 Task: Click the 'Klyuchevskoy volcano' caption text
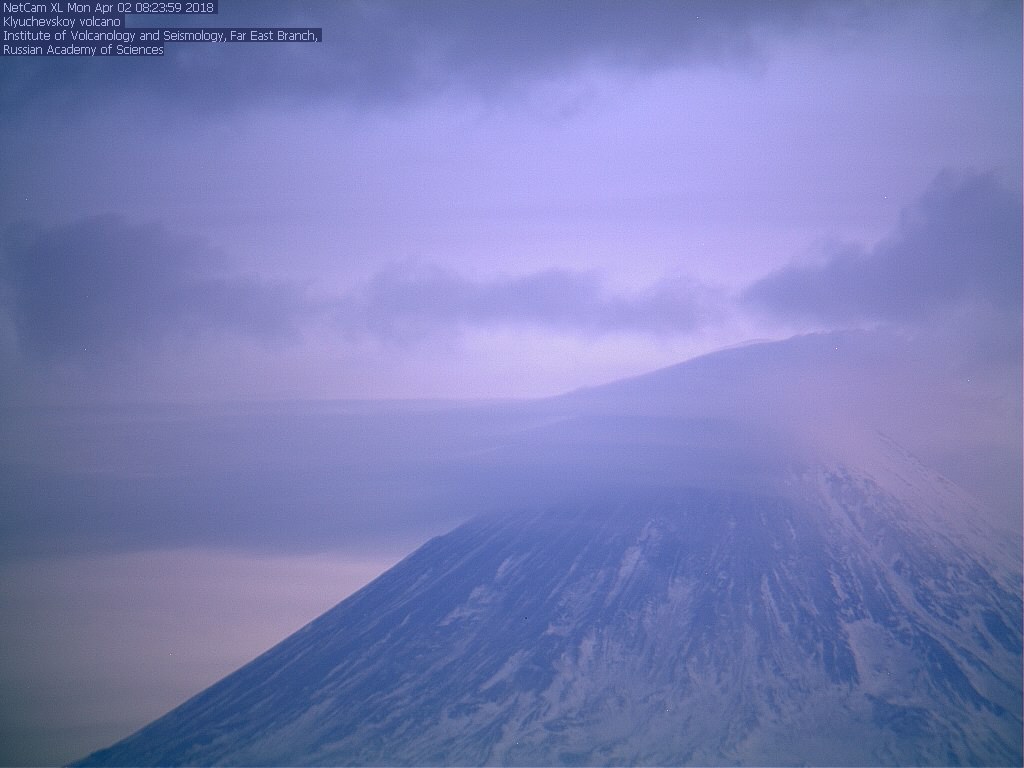(62, 22)
